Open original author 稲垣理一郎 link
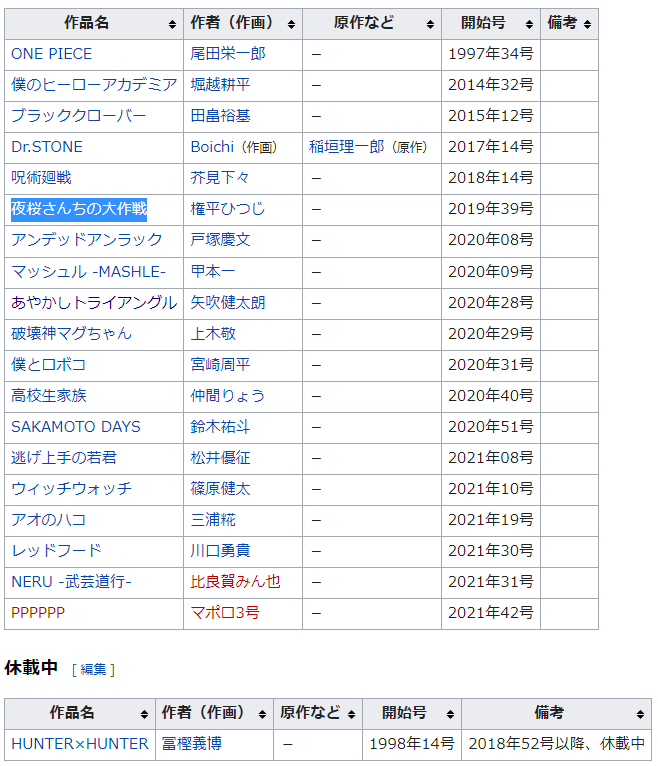 [x=346, y=147]
